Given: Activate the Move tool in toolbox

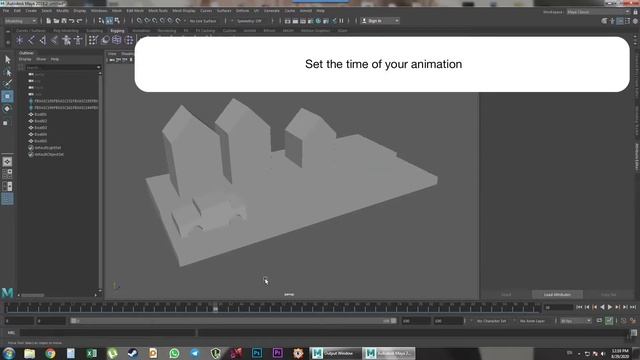Looking at the screenshot, I should click(x=7, y=96).
